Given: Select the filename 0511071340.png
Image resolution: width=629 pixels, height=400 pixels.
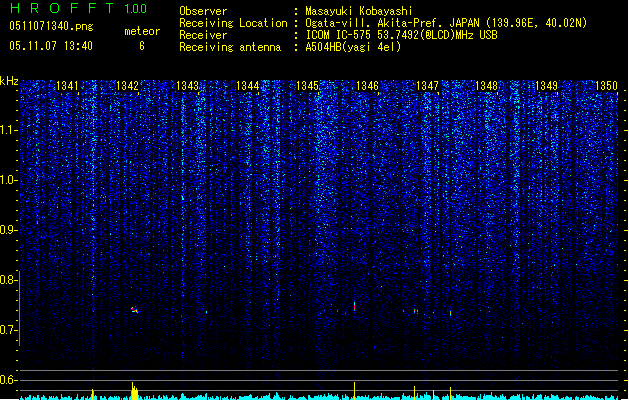Looking at the screenshot, I should pos(51,26).
